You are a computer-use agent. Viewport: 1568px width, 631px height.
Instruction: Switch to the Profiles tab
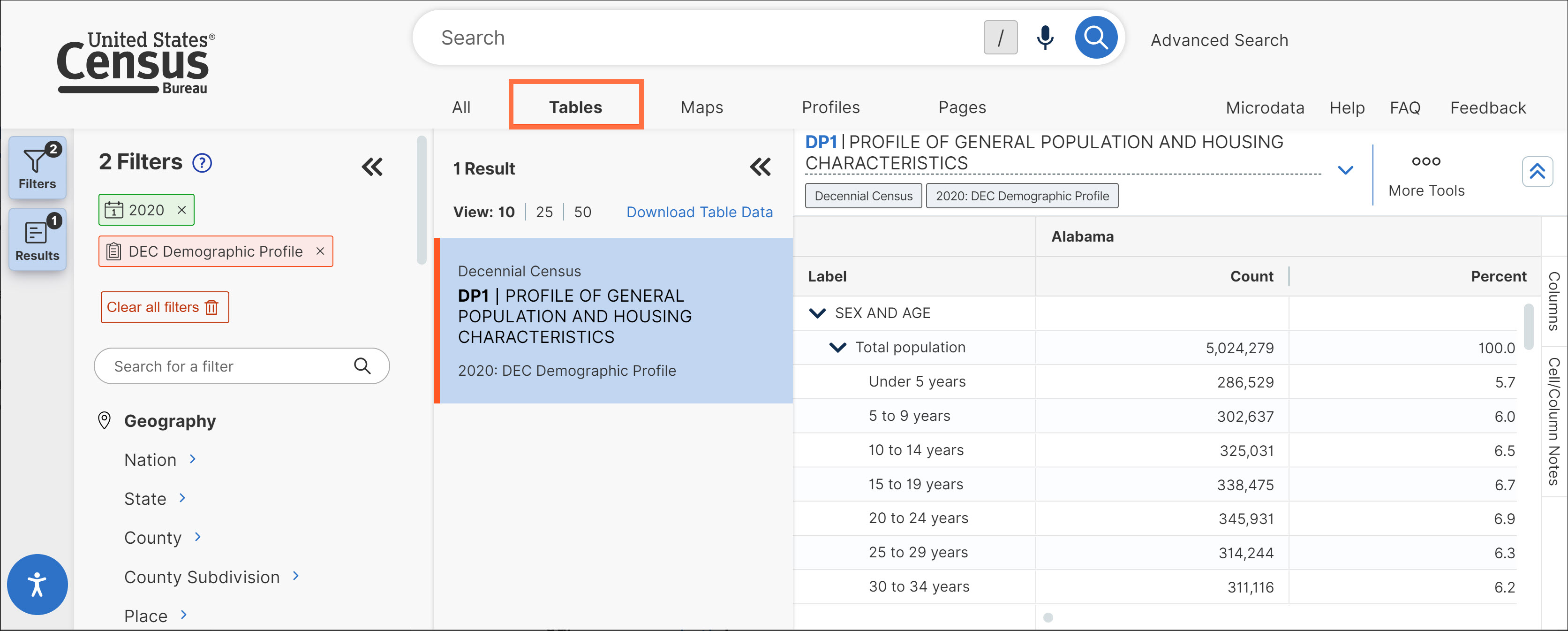pos(830,107)
